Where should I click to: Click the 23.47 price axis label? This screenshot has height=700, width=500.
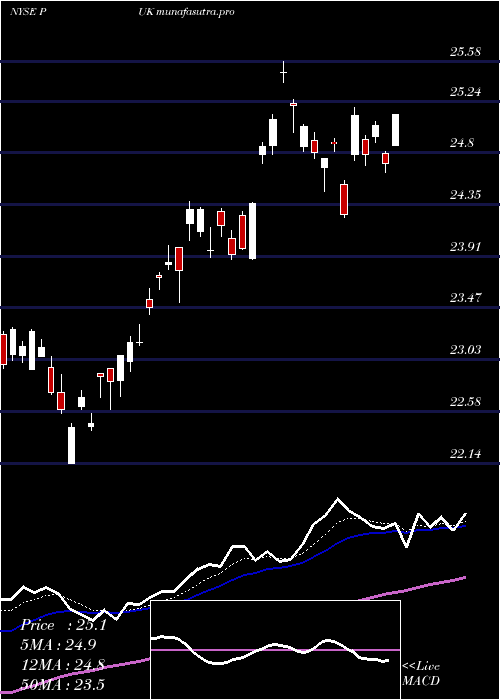[465, 298]
